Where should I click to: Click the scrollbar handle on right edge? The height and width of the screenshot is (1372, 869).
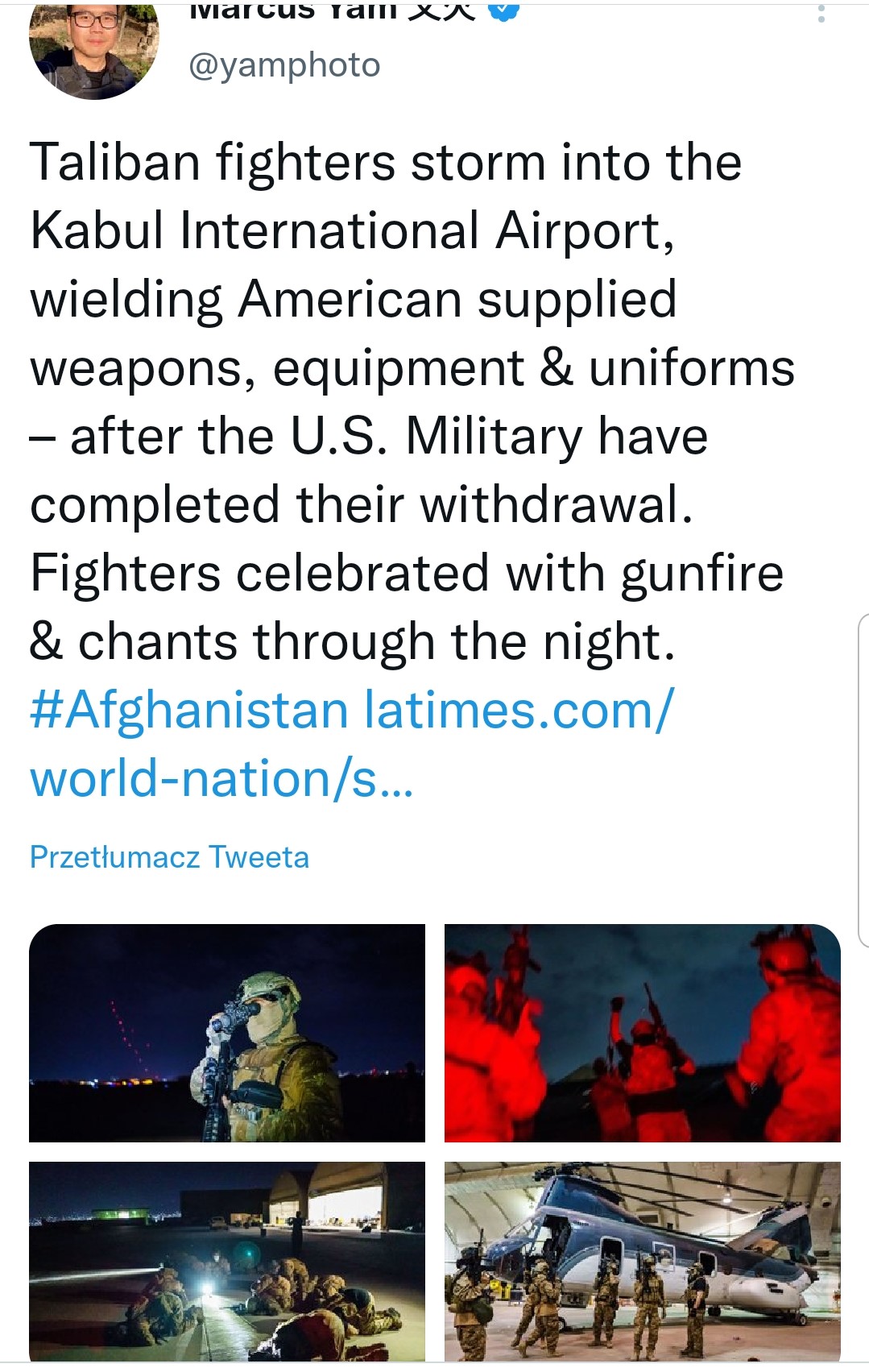[863, 780]
